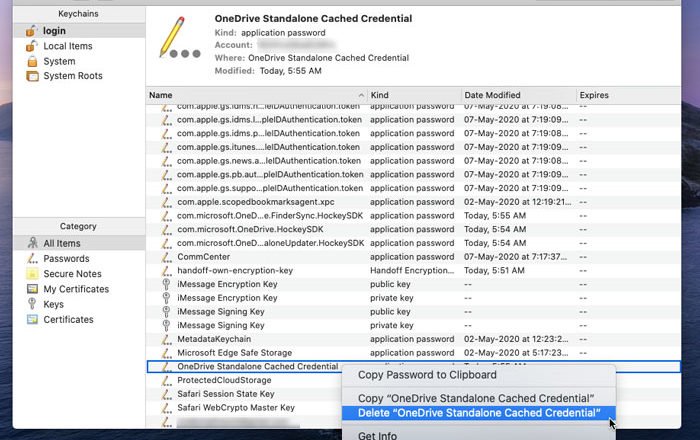The width and height of the screenshot is (700, 440).
Task: Select MetadataKeychain entry
Action: pyautogui.click(x=413, y=339)
